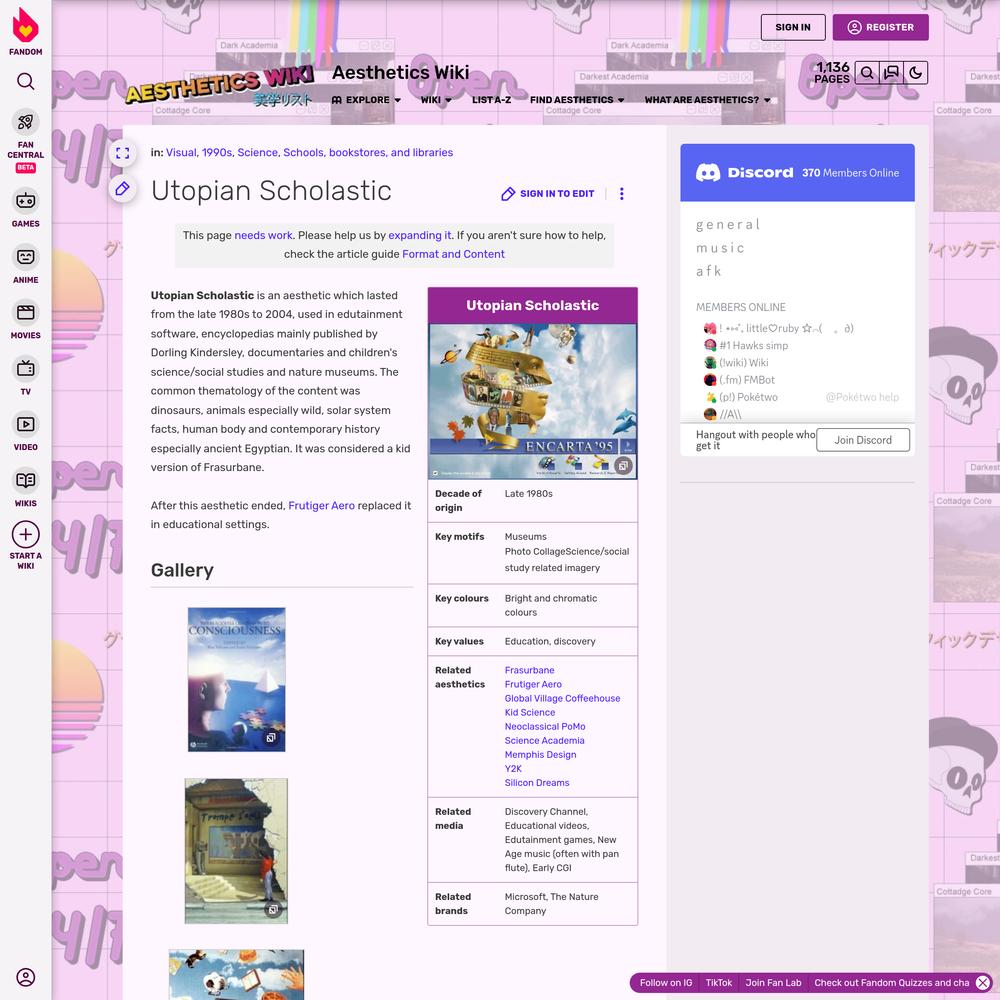Viewport: 1000px width, 1000px height.
Task: Open the Kid Science link
Action: (530, 712)
